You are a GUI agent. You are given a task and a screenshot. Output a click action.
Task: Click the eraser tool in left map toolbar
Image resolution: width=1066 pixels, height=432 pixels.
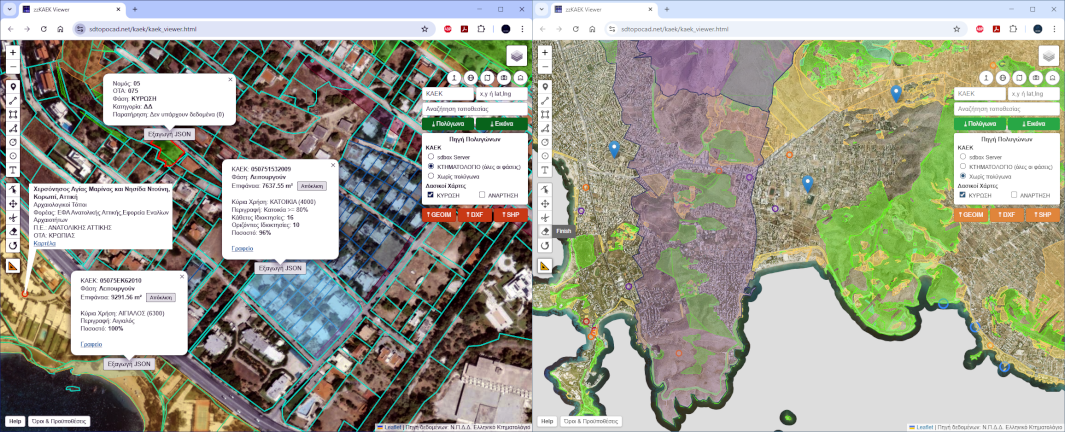pyautogui.click(x=13, y=231)
